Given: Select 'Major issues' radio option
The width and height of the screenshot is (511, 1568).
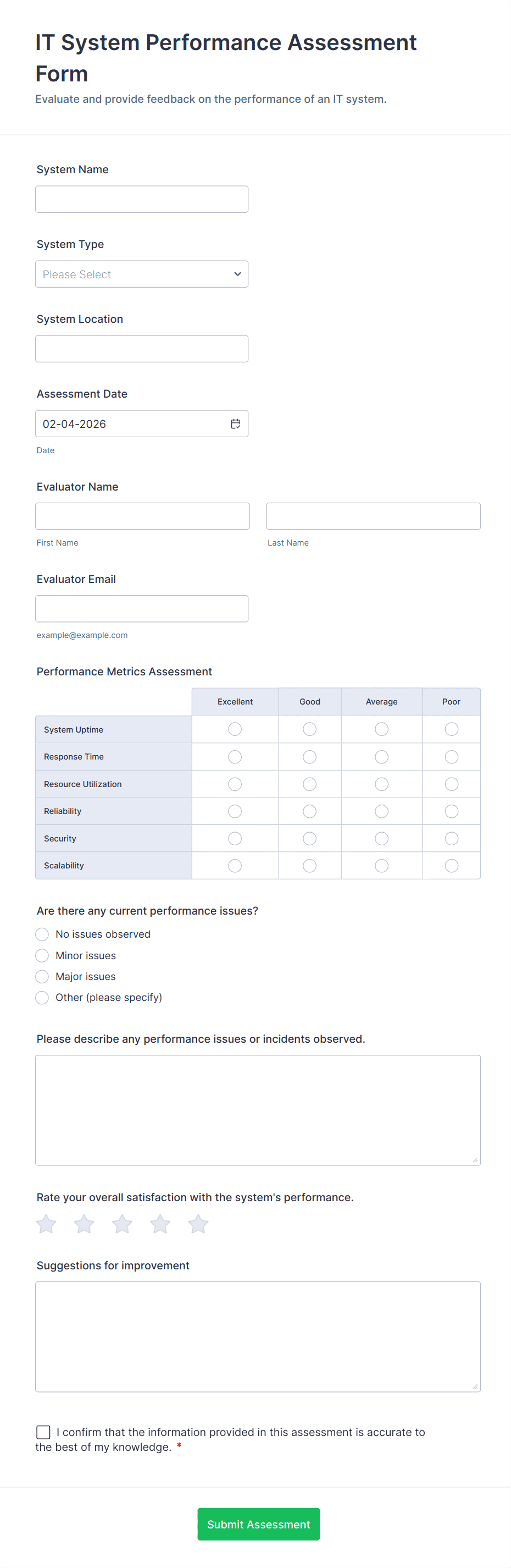Looking at the screenshot, I should (x=42, y=976).
